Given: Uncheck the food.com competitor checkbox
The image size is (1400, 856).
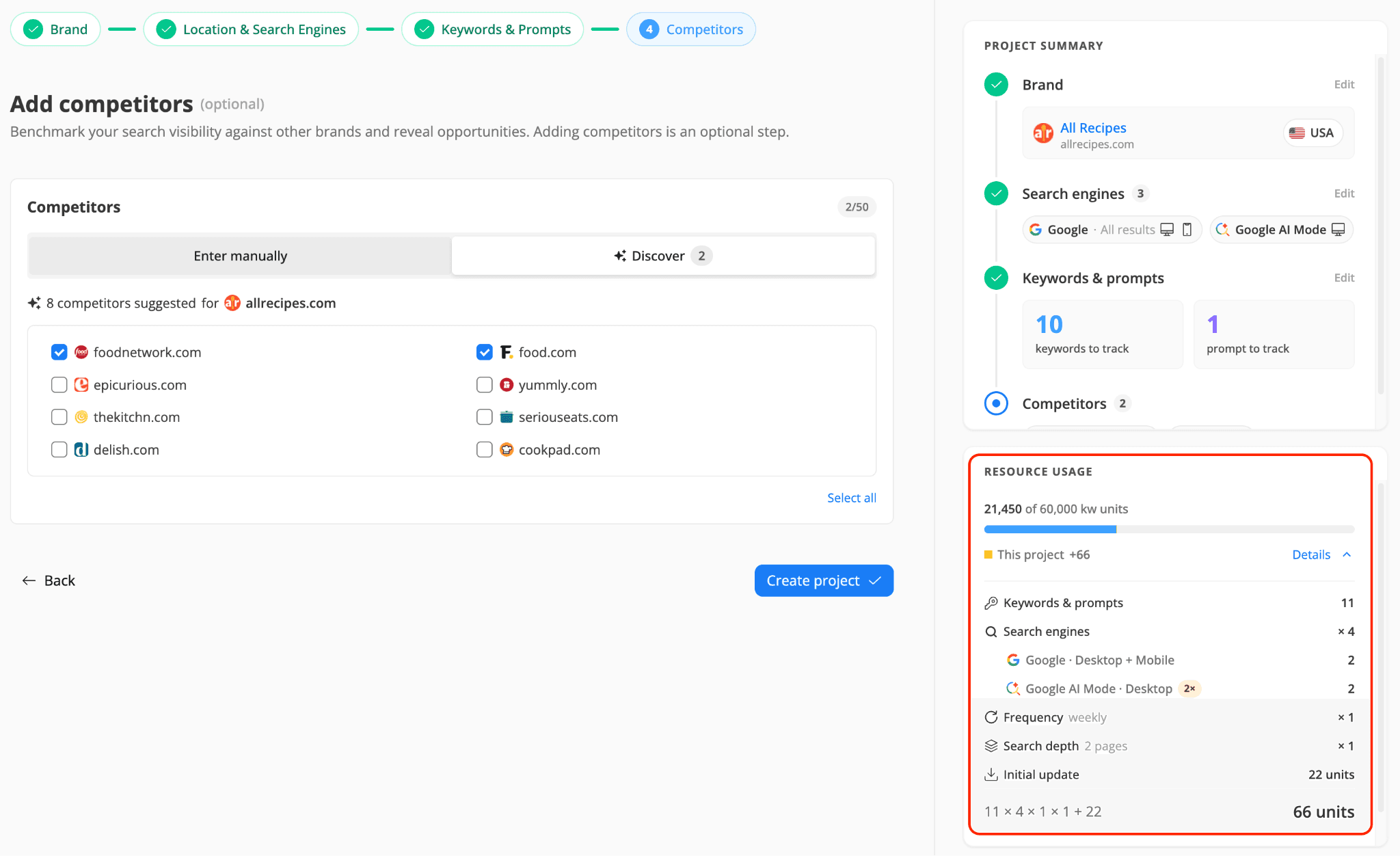Looking at the screenshot, I should coord(485,352).
